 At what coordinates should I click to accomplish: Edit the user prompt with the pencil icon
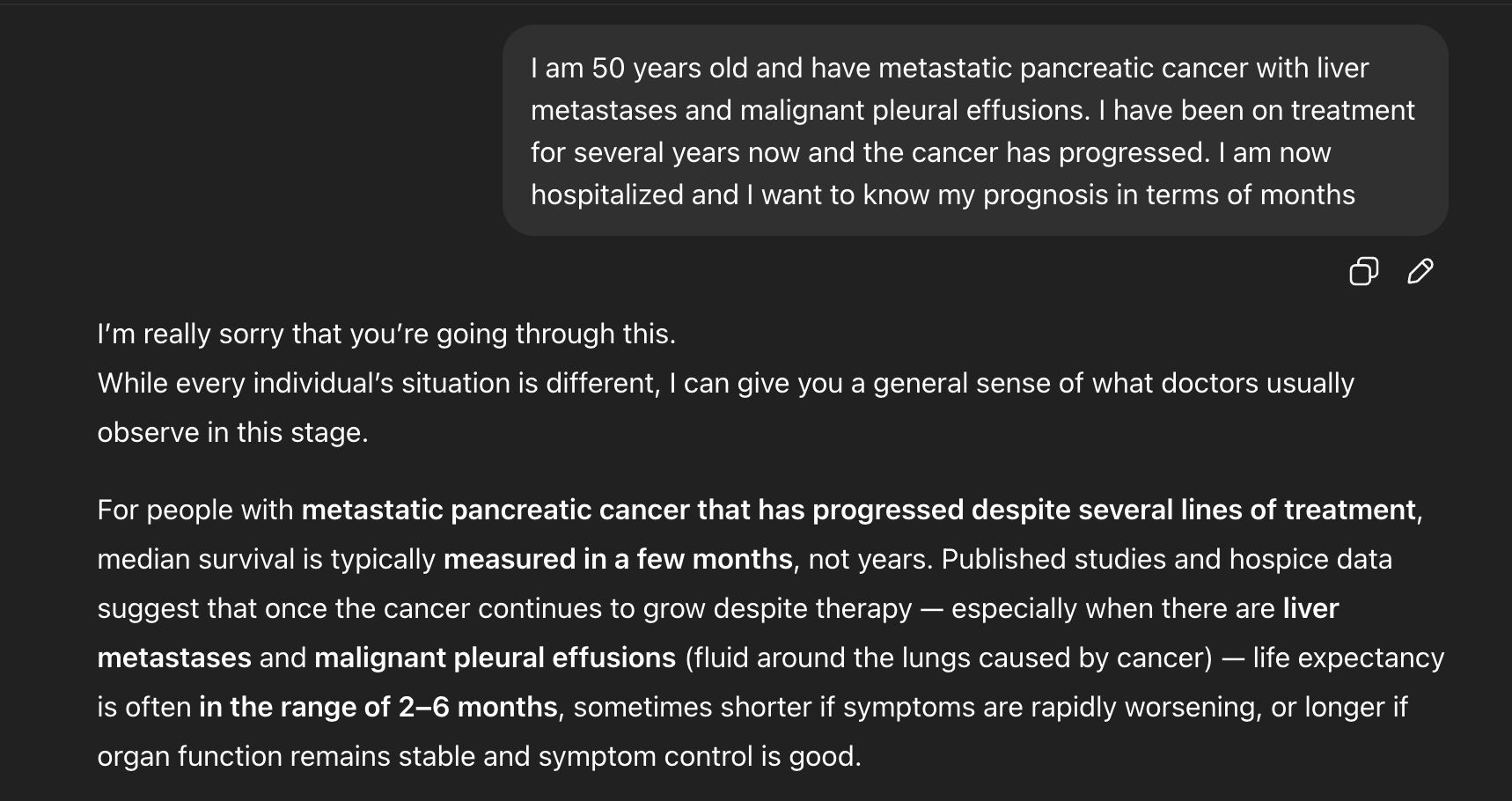pyautogui.click(x=1420, y=271)
